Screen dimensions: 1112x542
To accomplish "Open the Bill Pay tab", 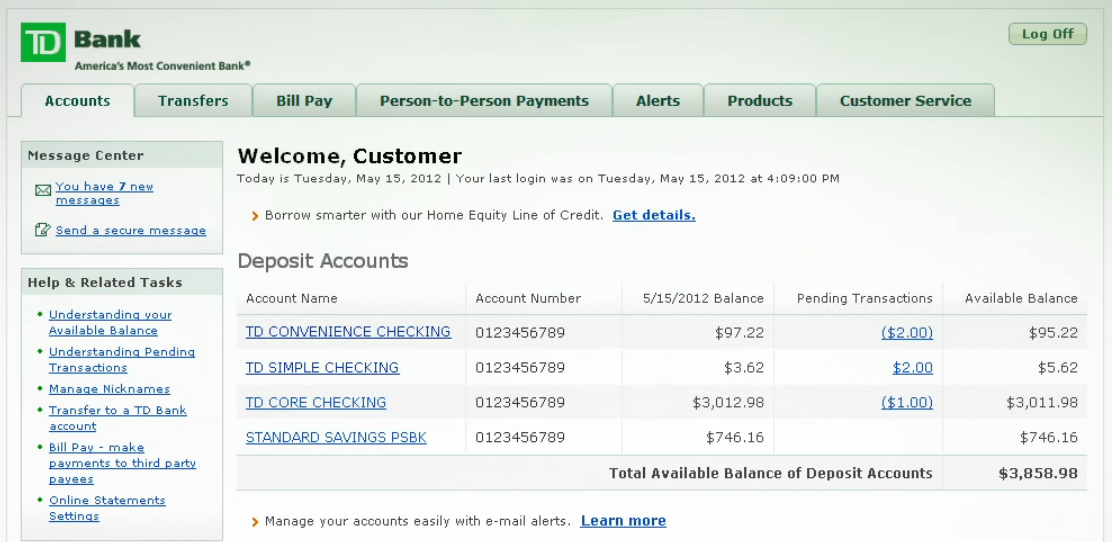I will (x=304, y=101).
